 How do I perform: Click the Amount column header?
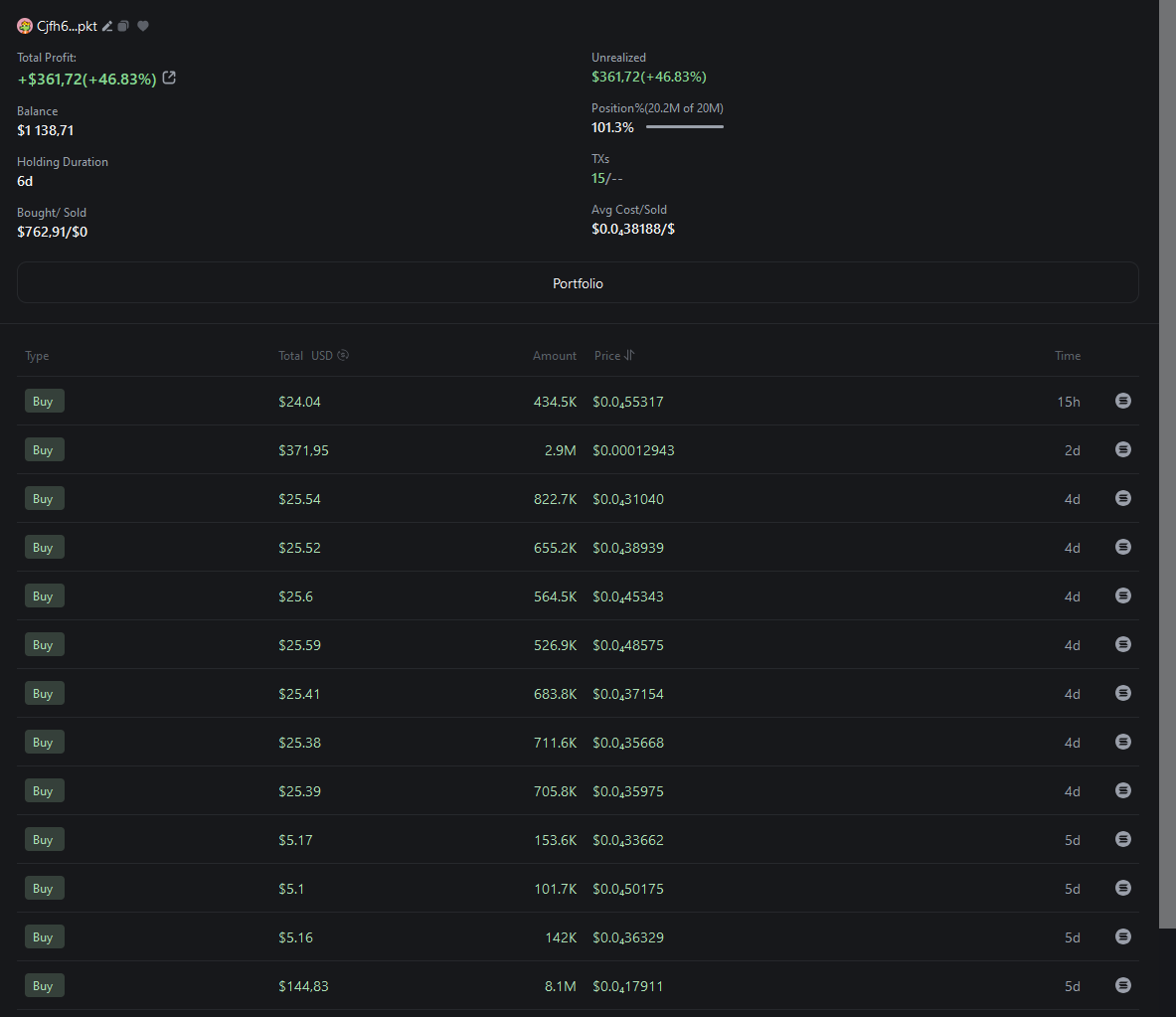pyautogui.click(x=555, y=356)
